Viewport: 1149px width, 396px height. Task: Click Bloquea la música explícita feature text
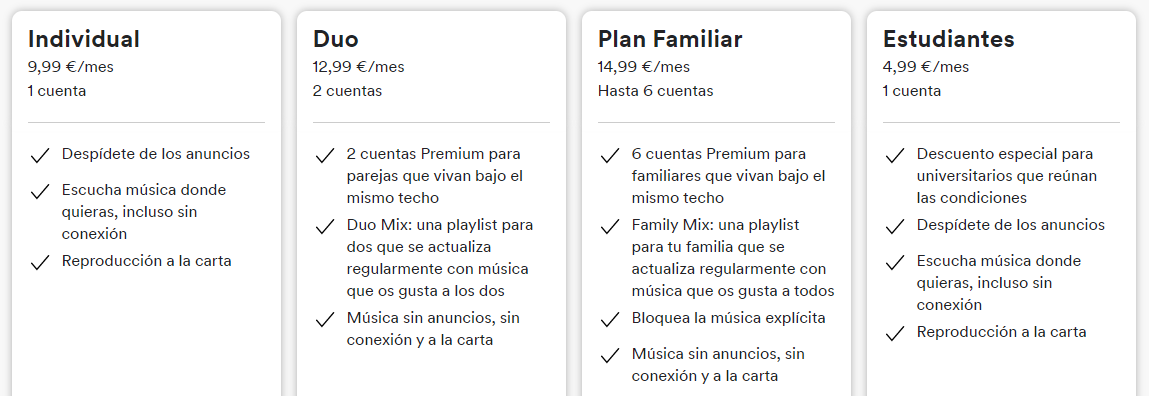[x=728, y=318]
